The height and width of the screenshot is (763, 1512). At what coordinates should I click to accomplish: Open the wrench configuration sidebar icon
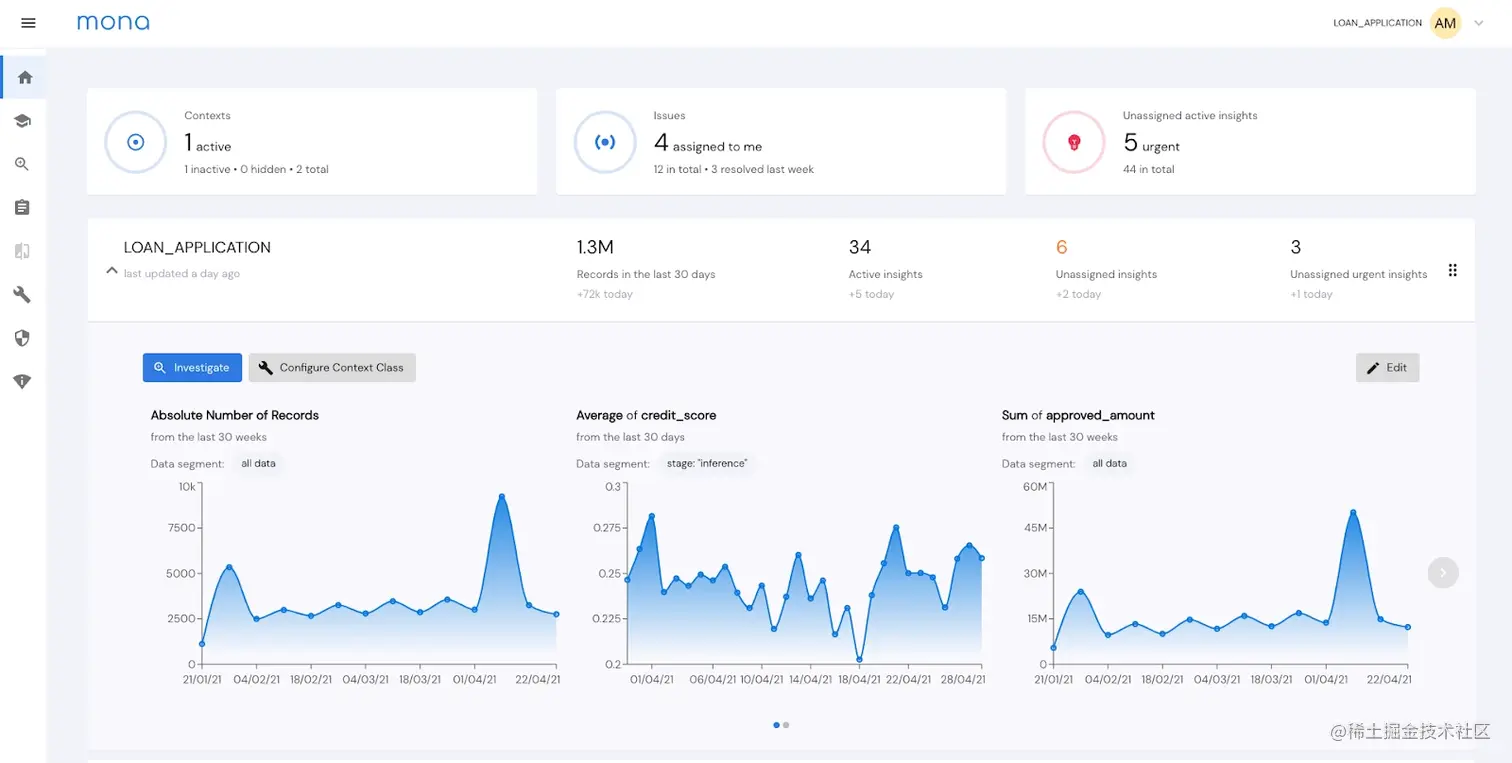pyautogui.click(x=22, y=294)
